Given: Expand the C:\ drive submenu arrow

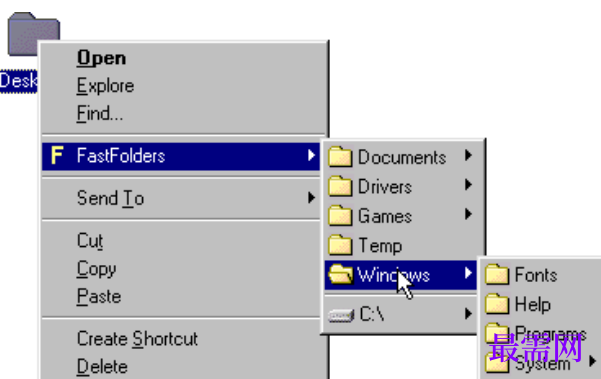Looking at the screenshot, I should (468, 314).
